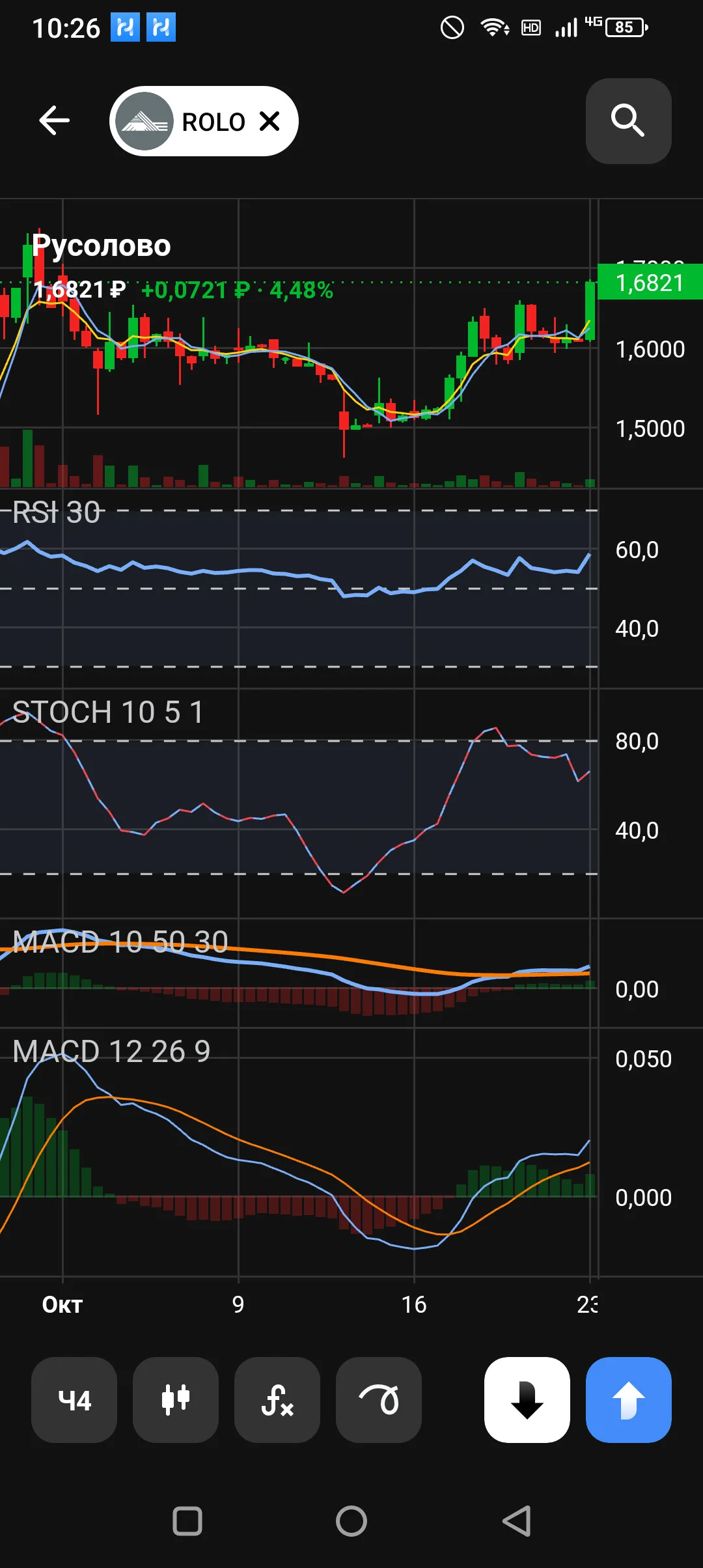Open the drawing tools loop icon
703x1568 pixels.
pyautogui.click(x=379, y=1399)
